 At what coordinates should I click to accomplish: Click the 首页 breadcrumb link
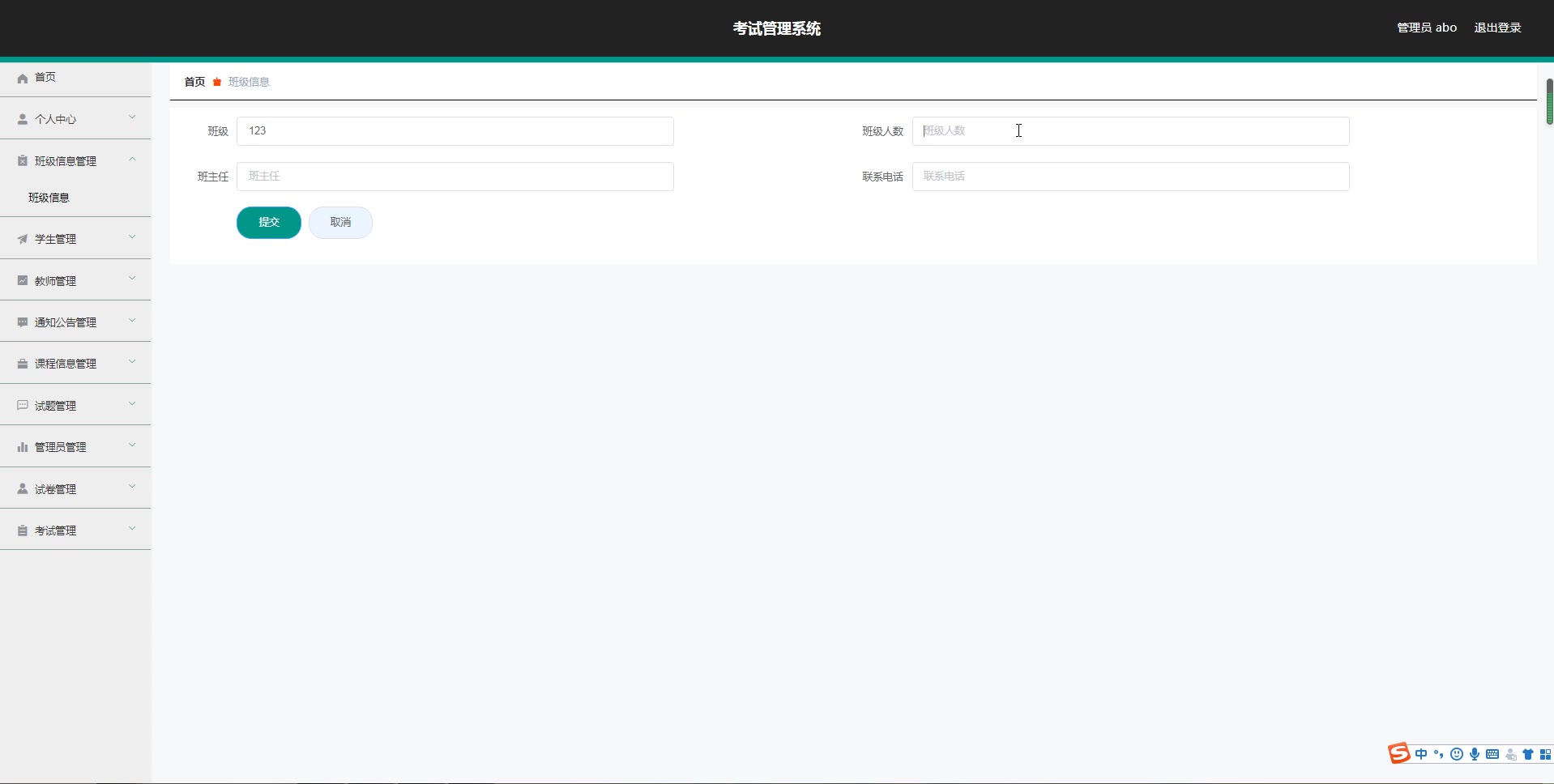(194, 82)
